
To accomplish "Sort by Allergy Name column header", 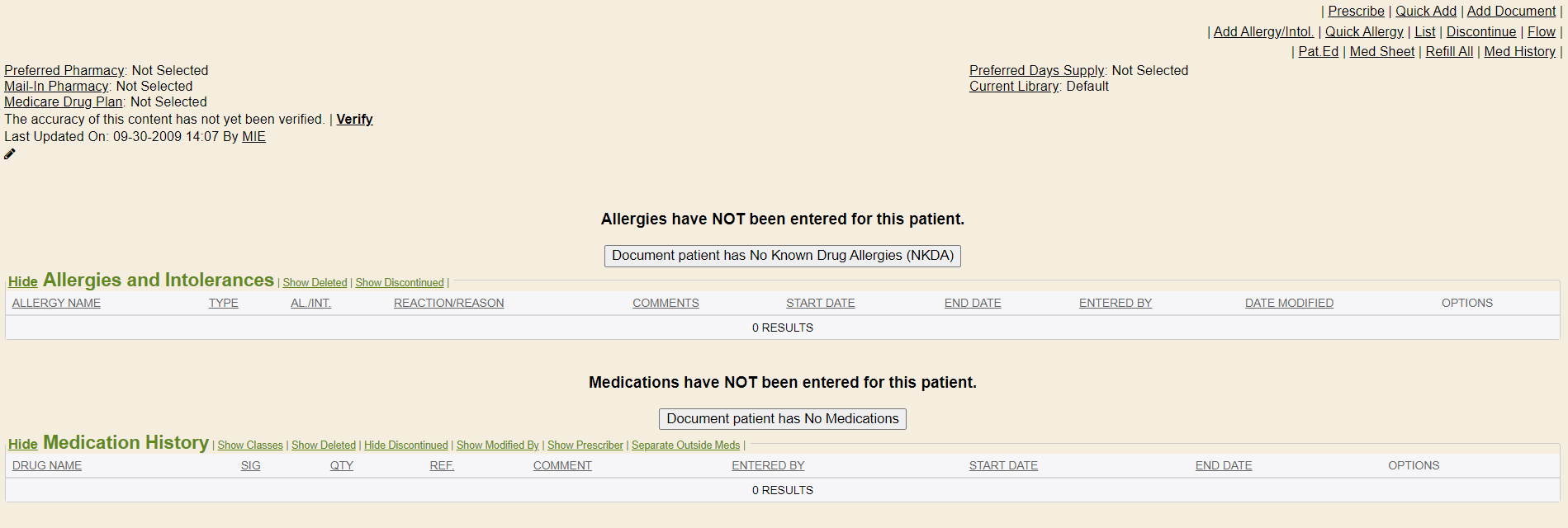I will pos(56,304).
